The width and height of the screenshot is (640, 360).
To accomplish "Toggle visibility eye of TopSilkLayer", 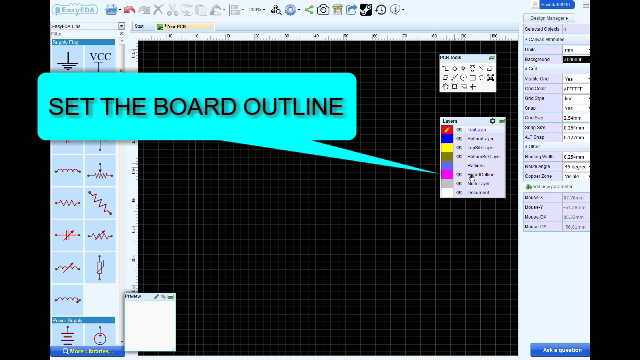I will point(459,148).
